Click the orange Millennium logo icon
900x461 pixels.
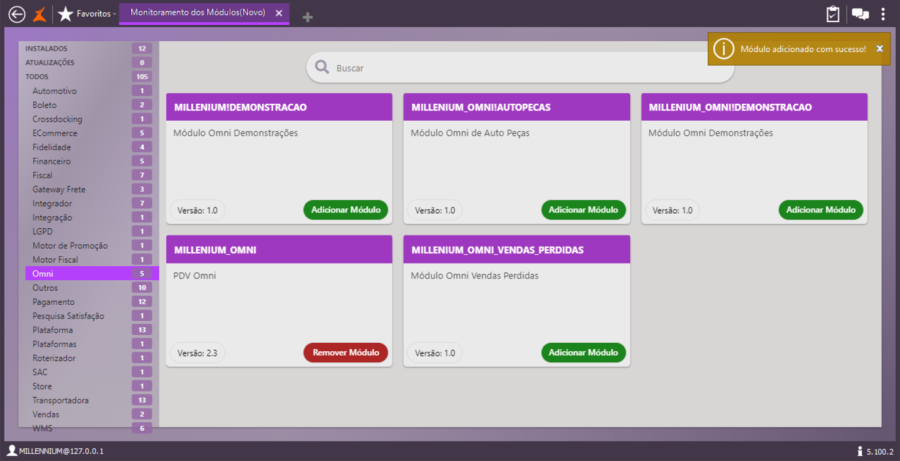tap(39, 14)
